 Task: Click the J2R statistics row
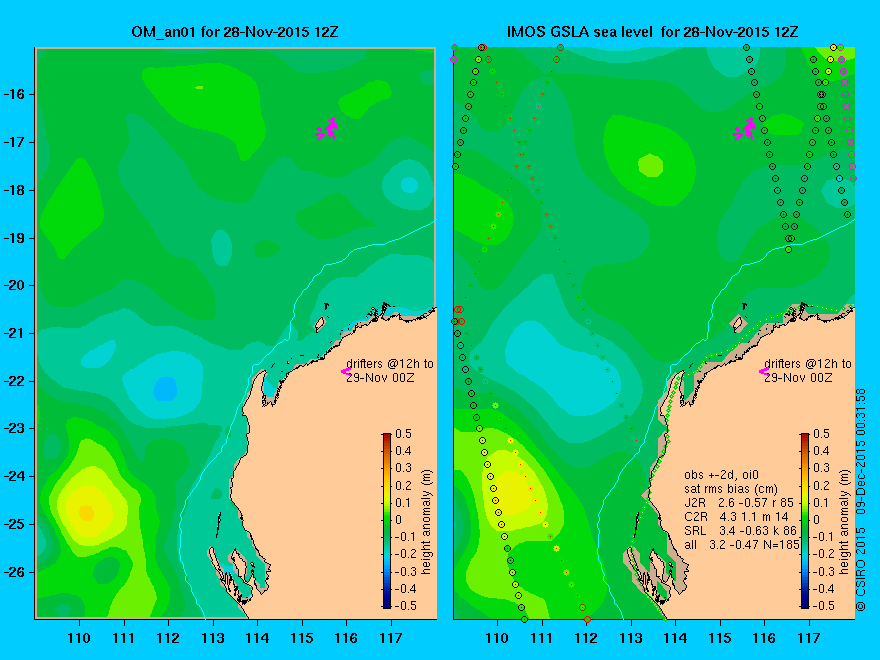point(739,502)
